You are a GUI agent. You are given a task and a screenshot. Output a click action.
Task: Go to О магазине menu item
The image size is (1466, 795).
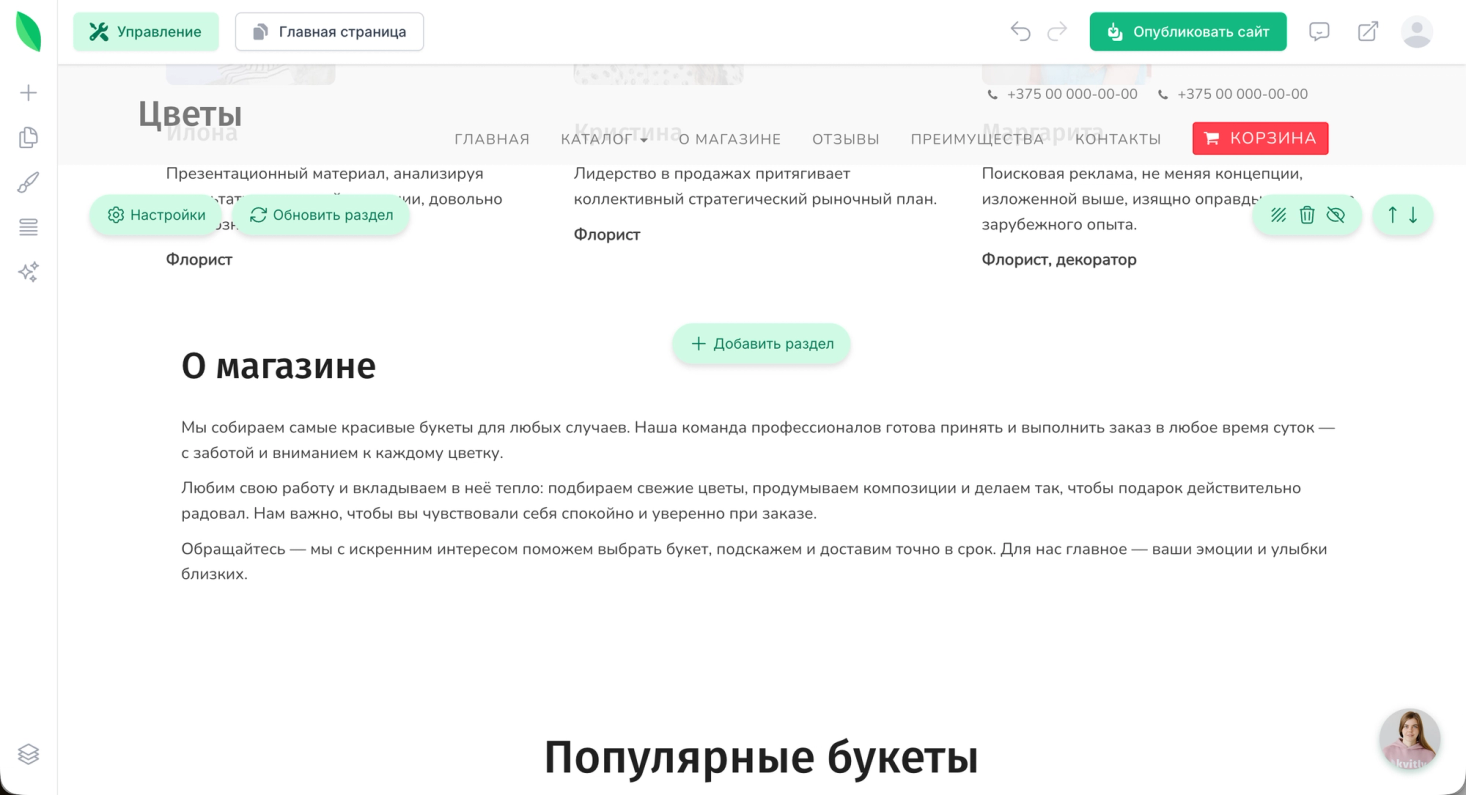(730, 139)
